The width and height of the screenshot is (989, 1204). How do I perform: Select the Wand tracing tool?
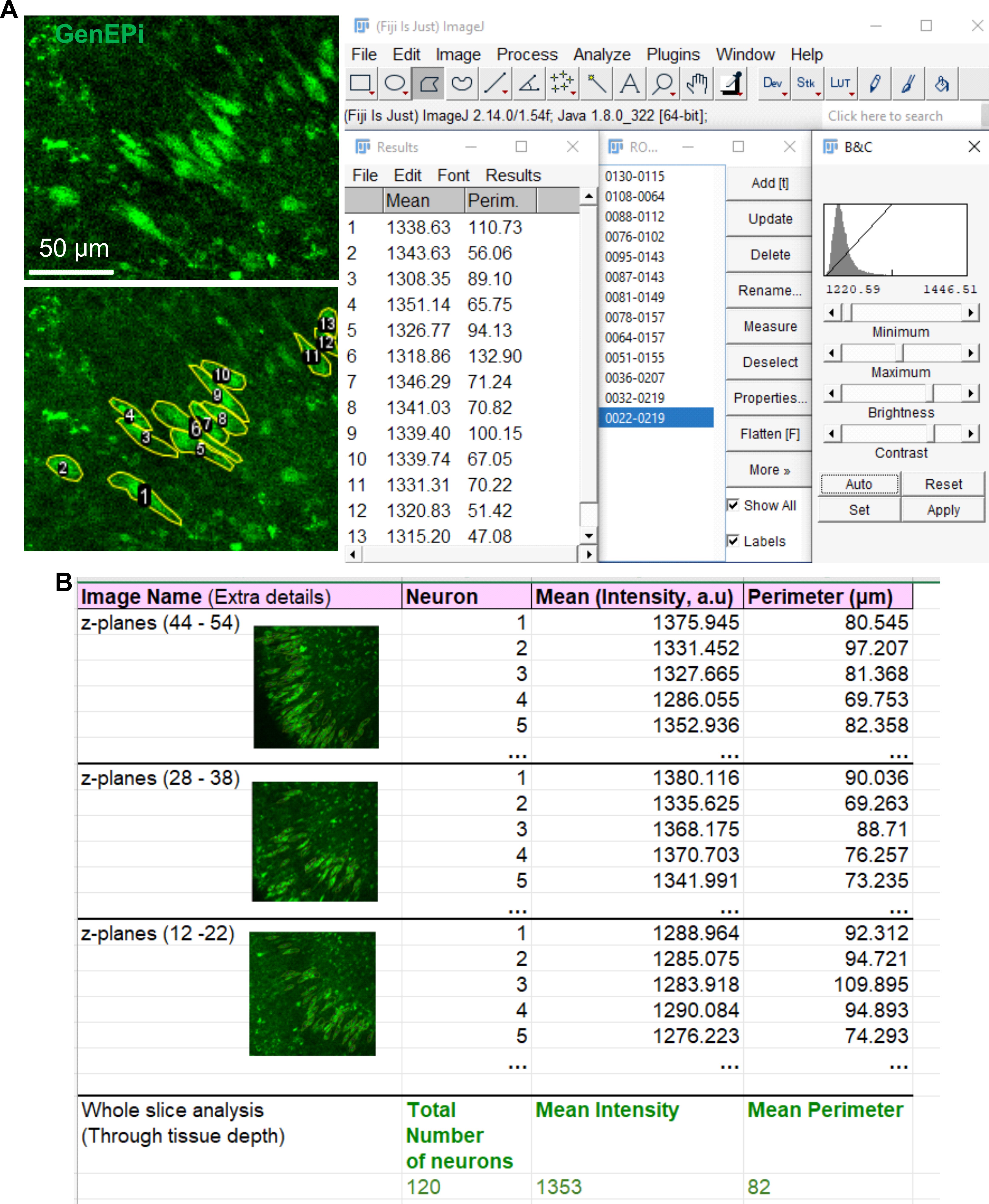(x=596, y=84)
